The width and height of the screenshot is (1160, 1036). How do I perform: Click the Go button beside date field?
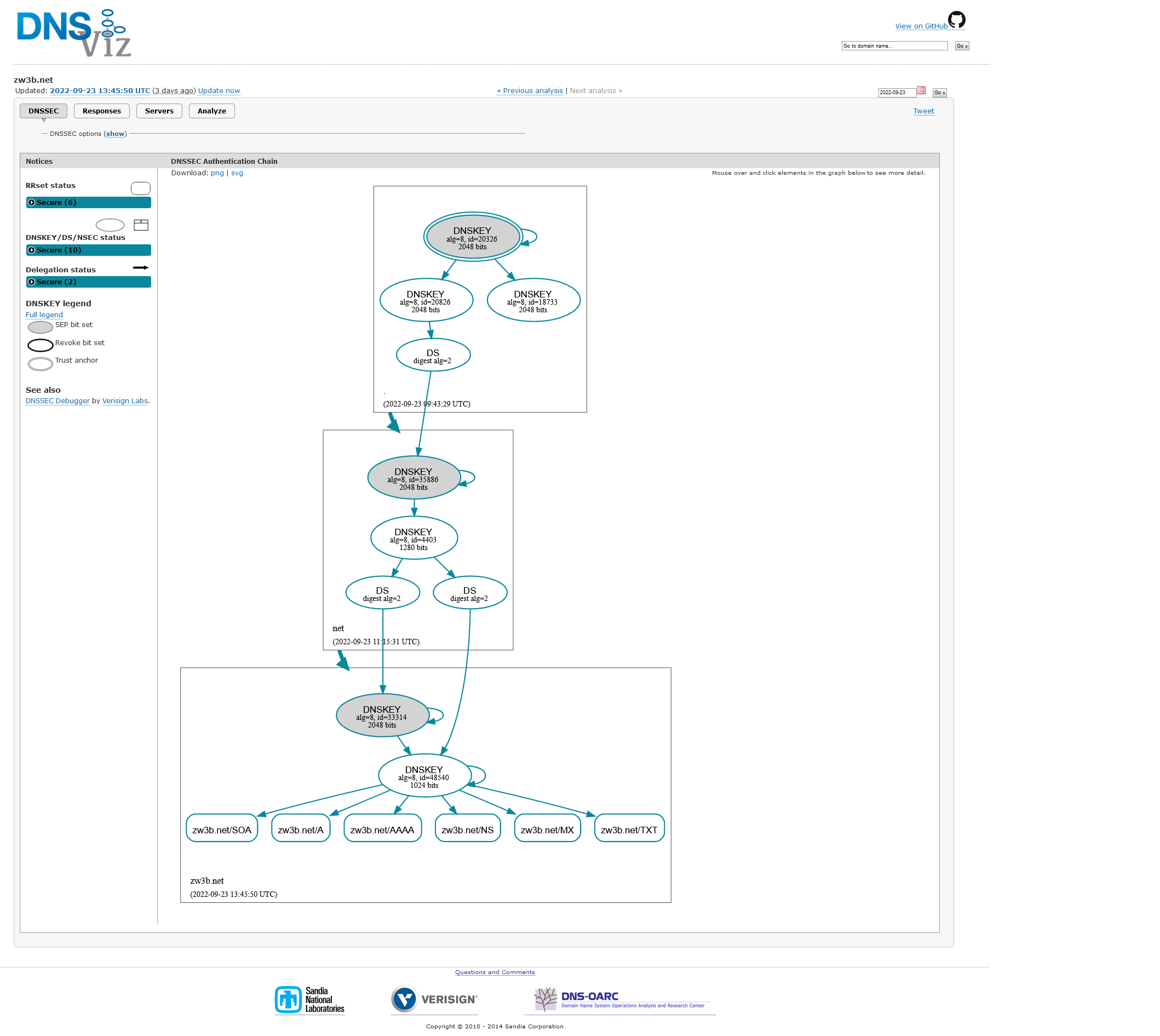pos(940,93)
